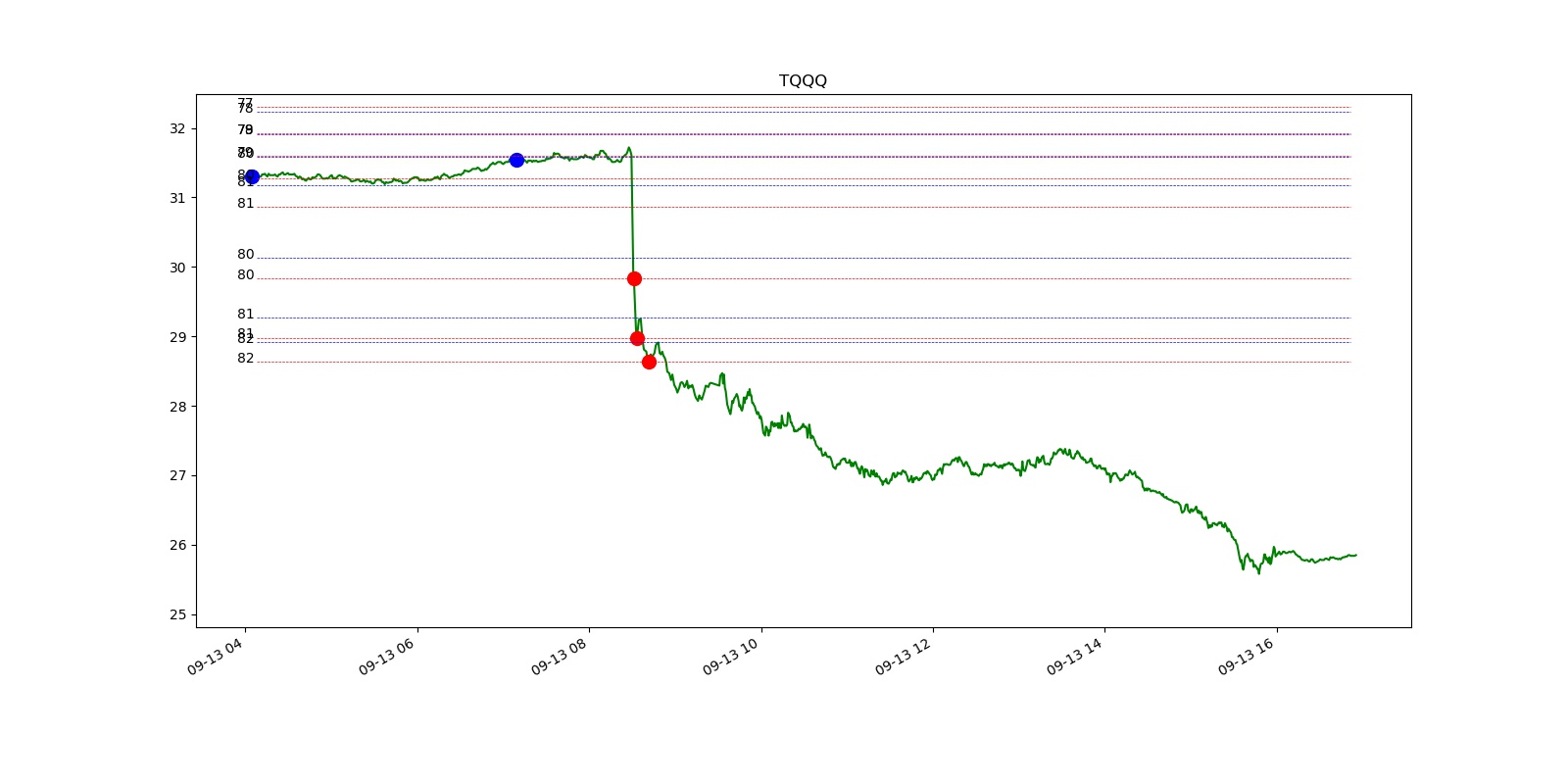Image resolution: width=1568 pixels, height=784 pixels.
Task: Click the x-axis label 09-13 08
Action: click(x=559, y=657)
